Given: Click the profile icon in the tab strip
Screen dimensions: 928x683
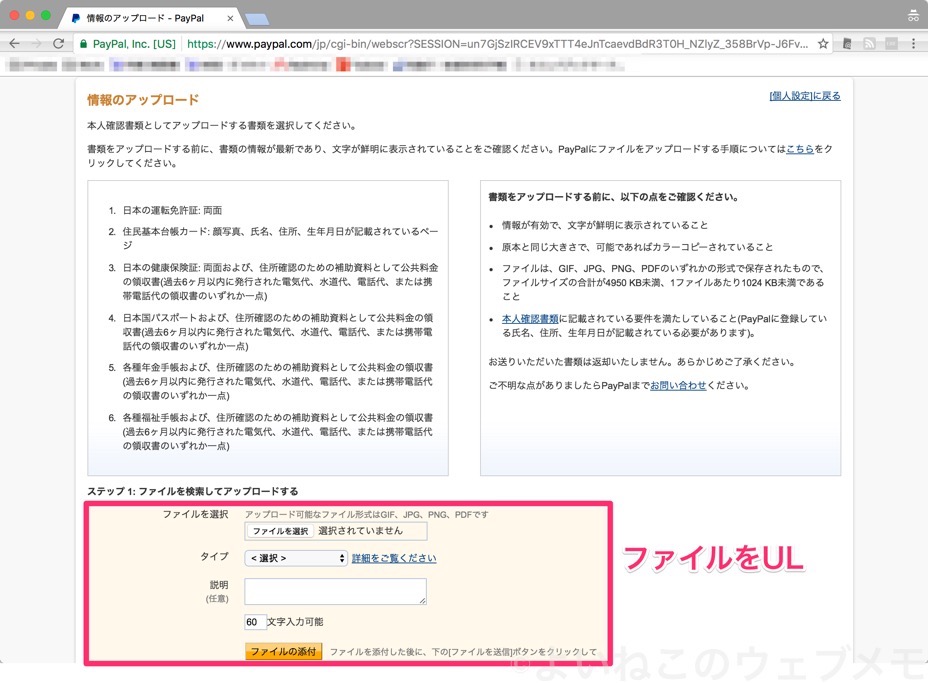Looking at the screenshot, I should coord(910,15).
